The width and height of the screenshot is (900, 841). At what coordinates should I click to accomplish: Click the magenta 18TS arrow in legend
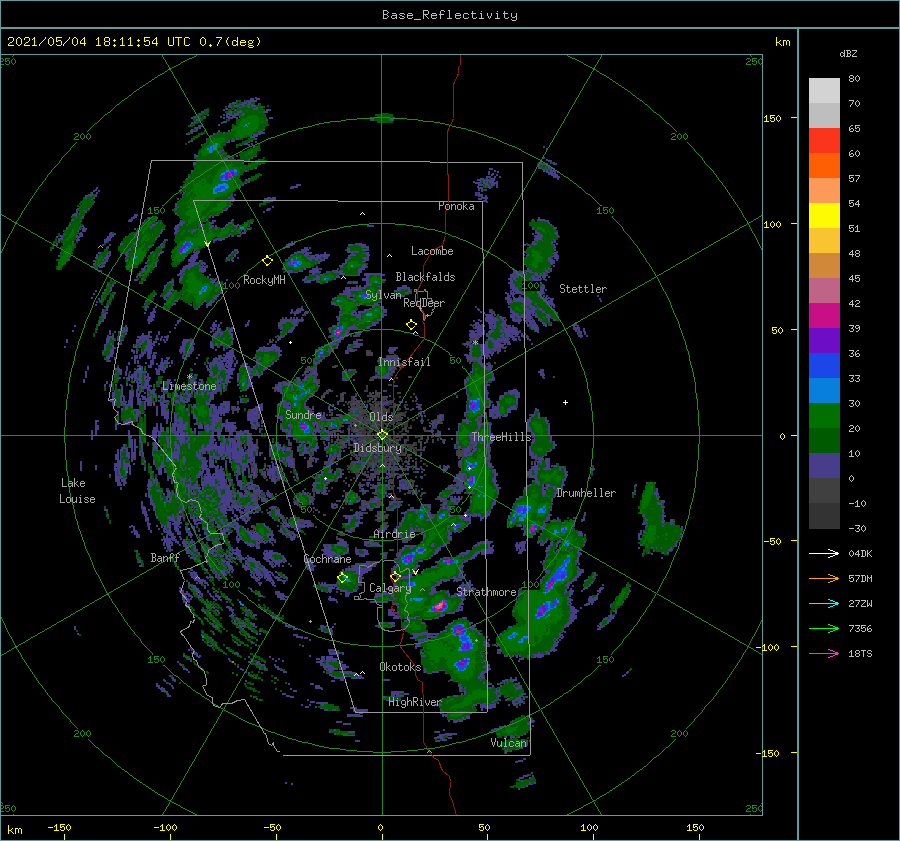[824, 653]
